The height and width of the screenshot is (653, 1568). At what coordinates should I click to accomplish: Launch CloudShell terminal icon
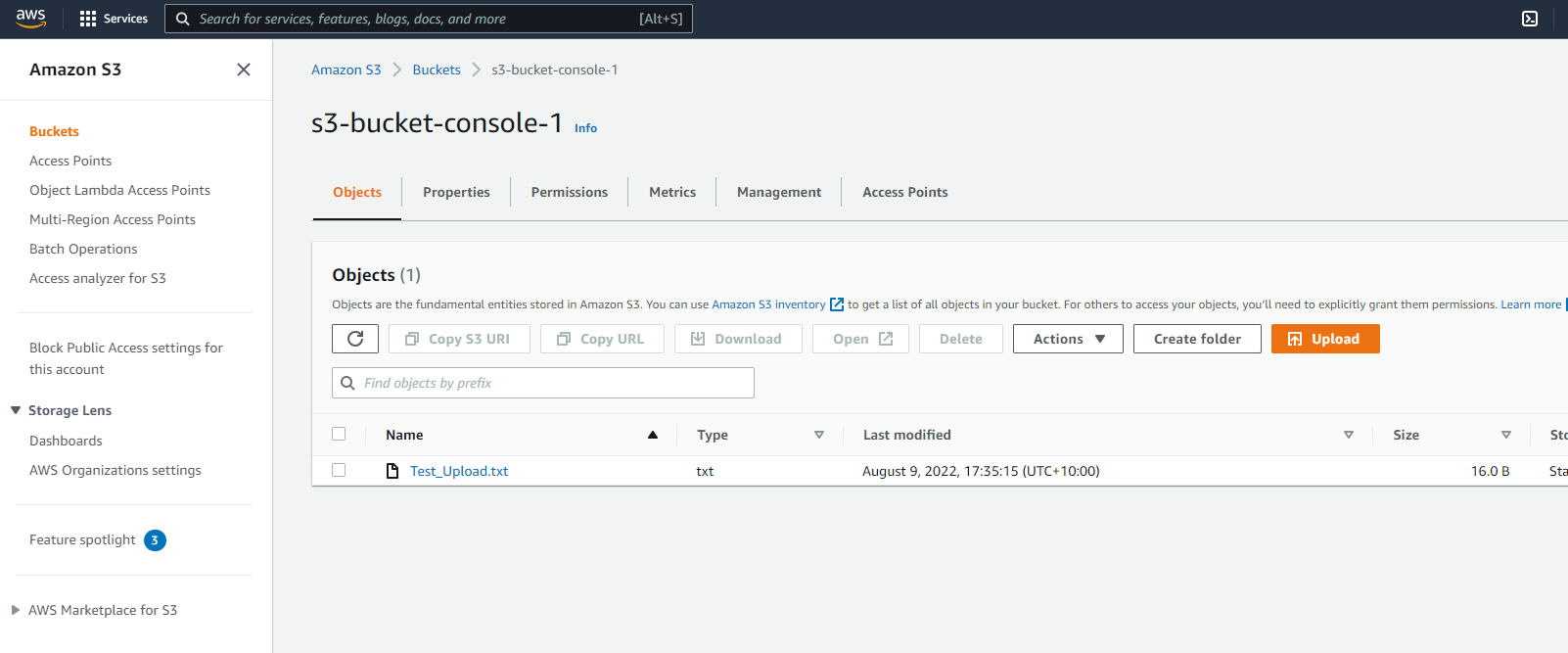1530,19
